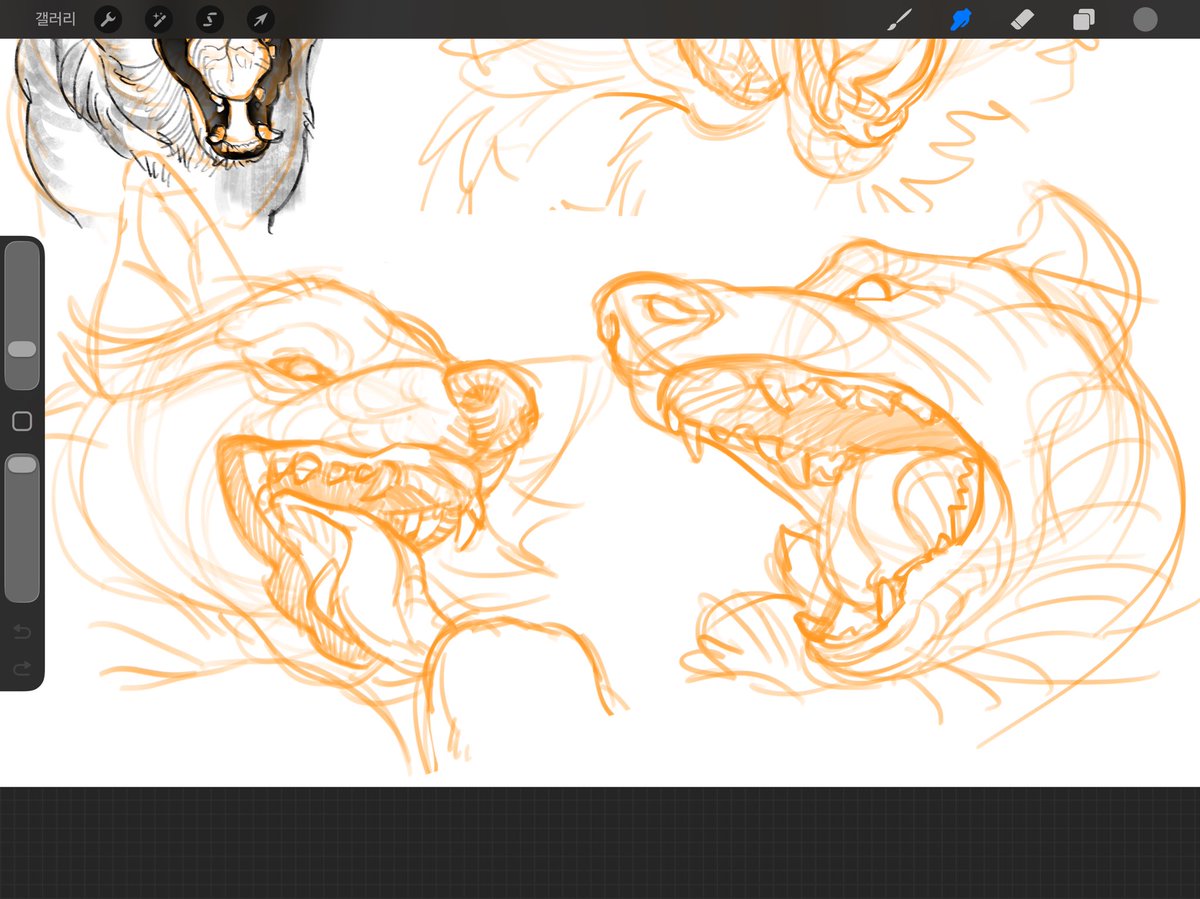Undo the last stroke

pyautogui.click(x=22, y=631)
